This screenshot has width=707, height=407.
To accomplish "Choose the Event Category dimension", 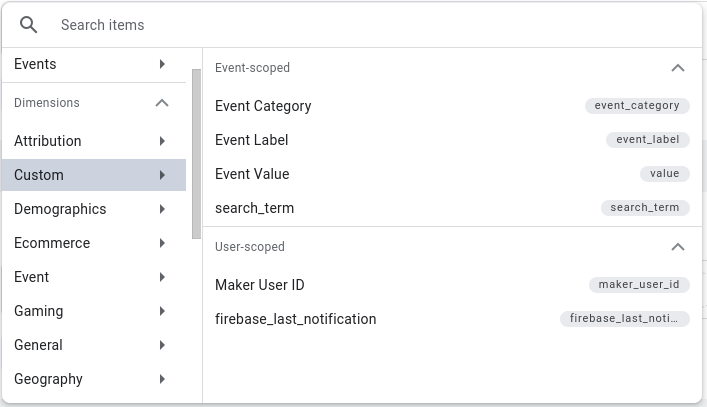I will 452,106.
